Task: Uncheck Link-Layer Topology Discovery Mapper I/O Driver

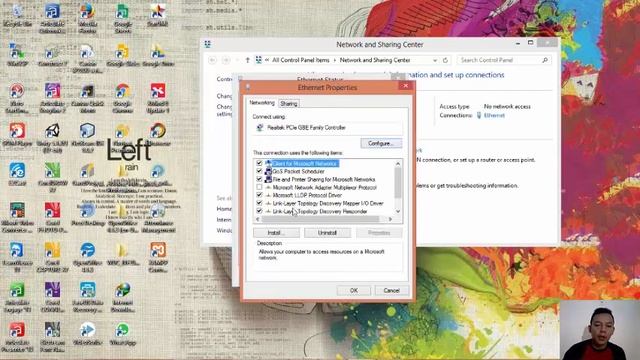Action: tap(259, 203)
